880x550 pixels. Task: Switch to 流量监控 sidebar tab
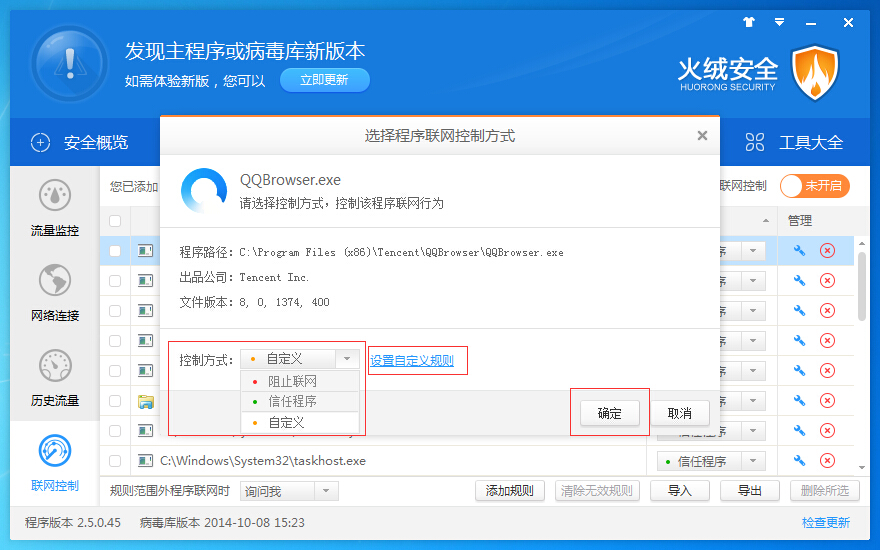55,208
